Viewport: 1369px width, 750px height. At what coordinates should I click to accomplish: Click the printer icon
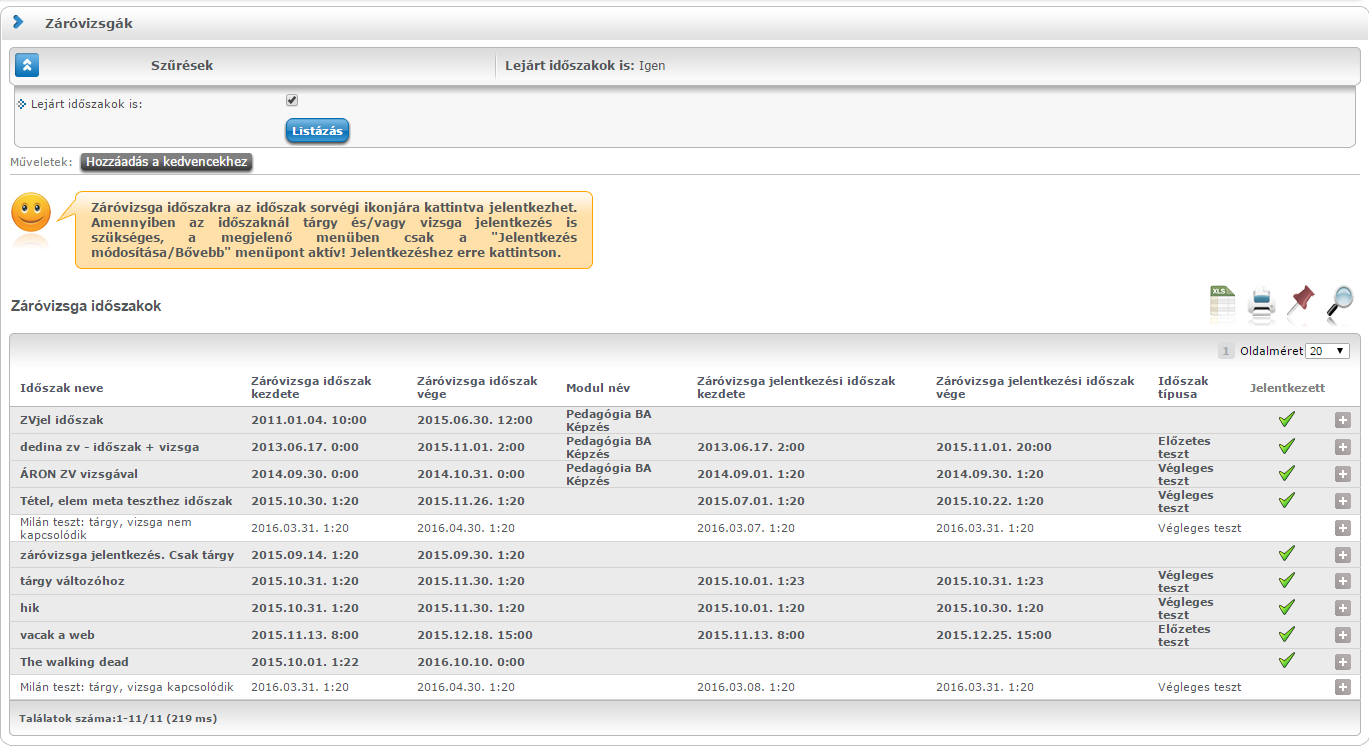pyautogui.click(x=1262, y=304)
